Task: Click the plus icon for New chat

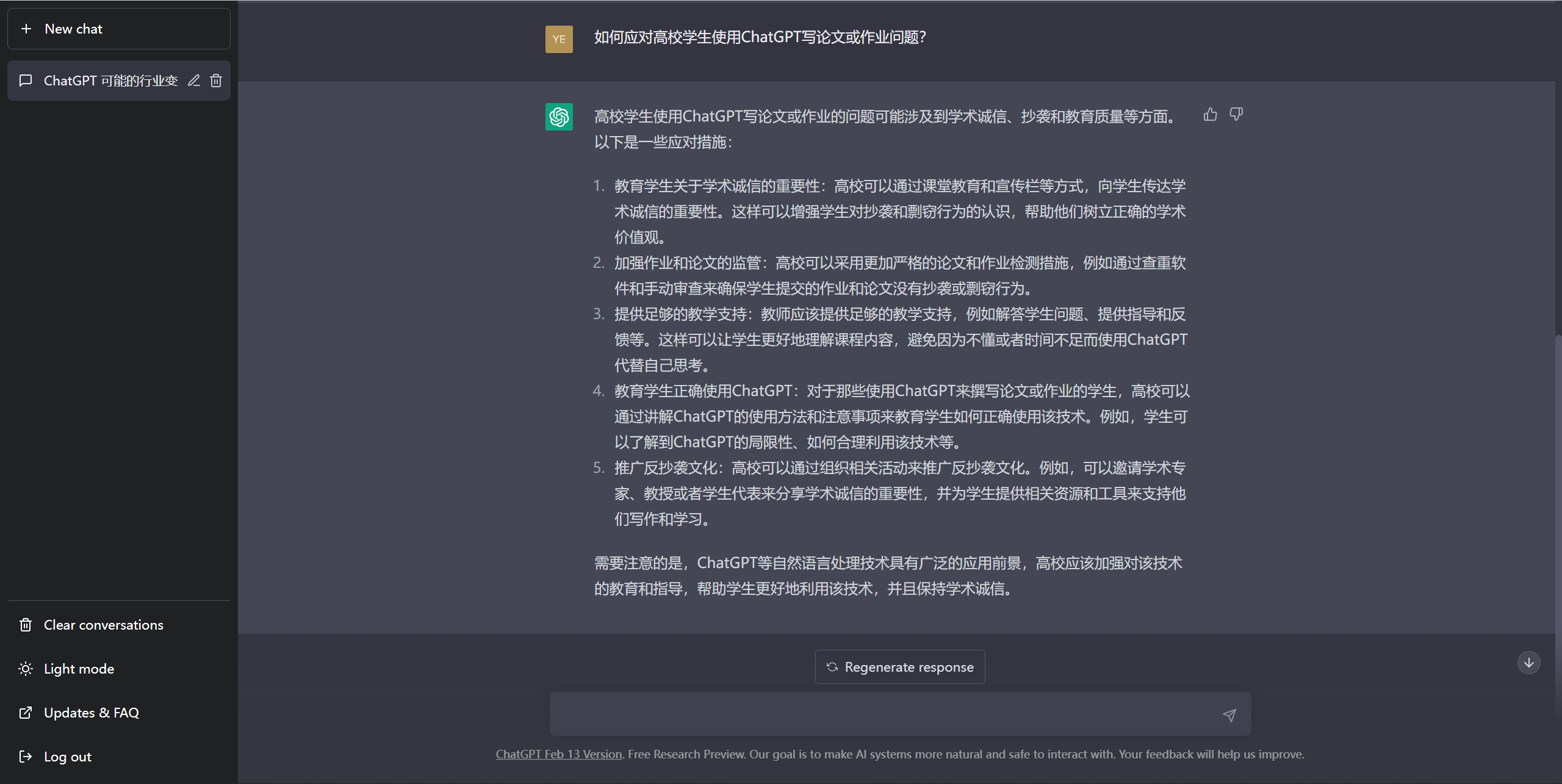Action: [26, 29]
